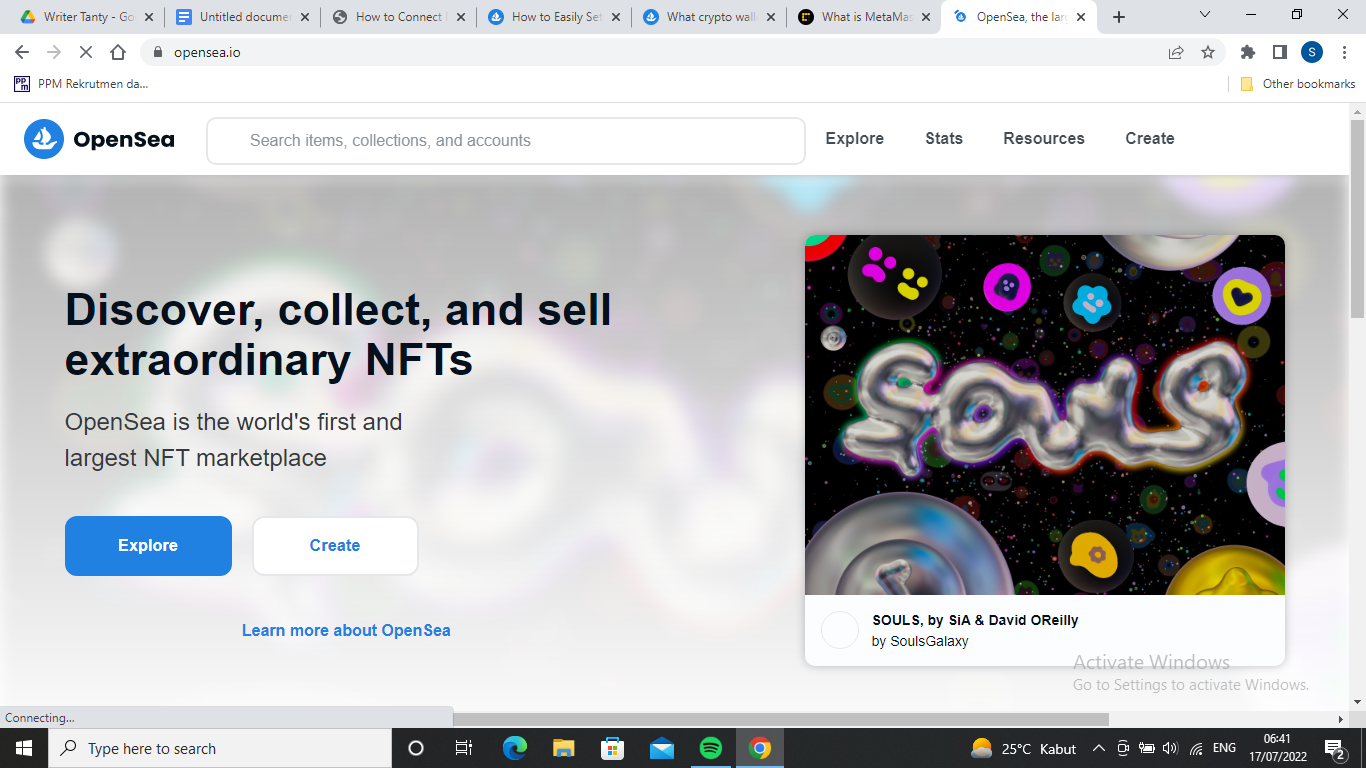Click Chrome icon on taskbar
The height and width of the screenshot is (768, 1366).
pos(760,748)
